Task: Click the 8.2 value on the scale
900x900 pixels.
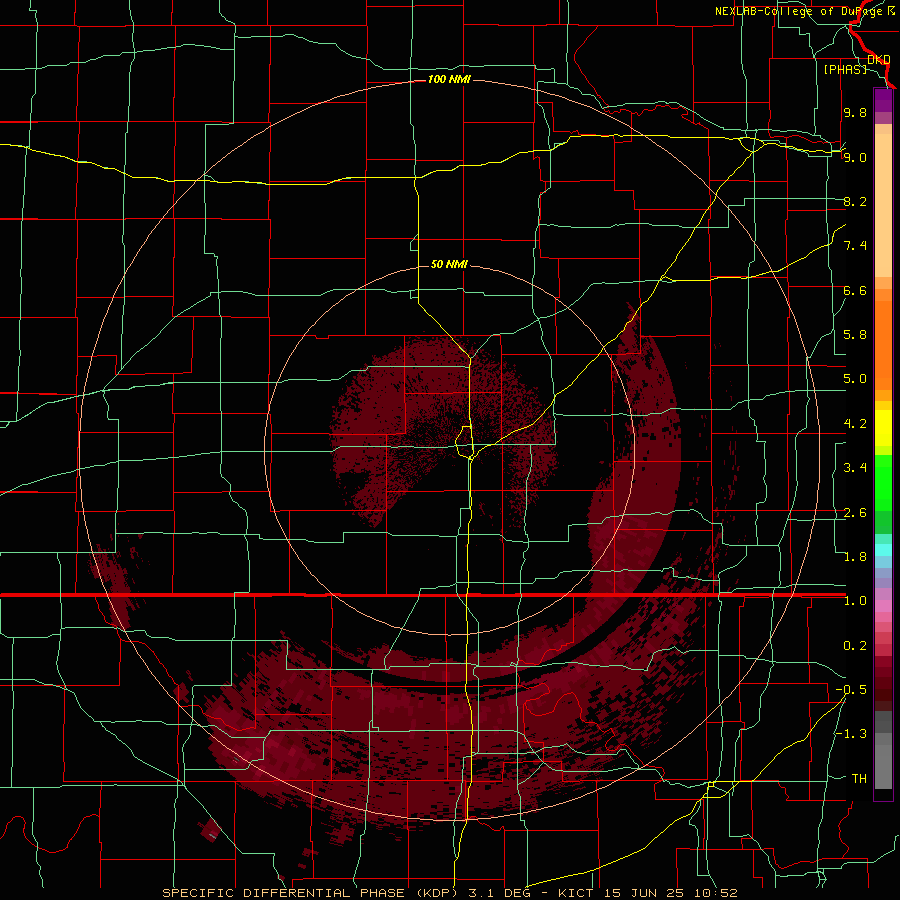Action: tap(855, 201)
